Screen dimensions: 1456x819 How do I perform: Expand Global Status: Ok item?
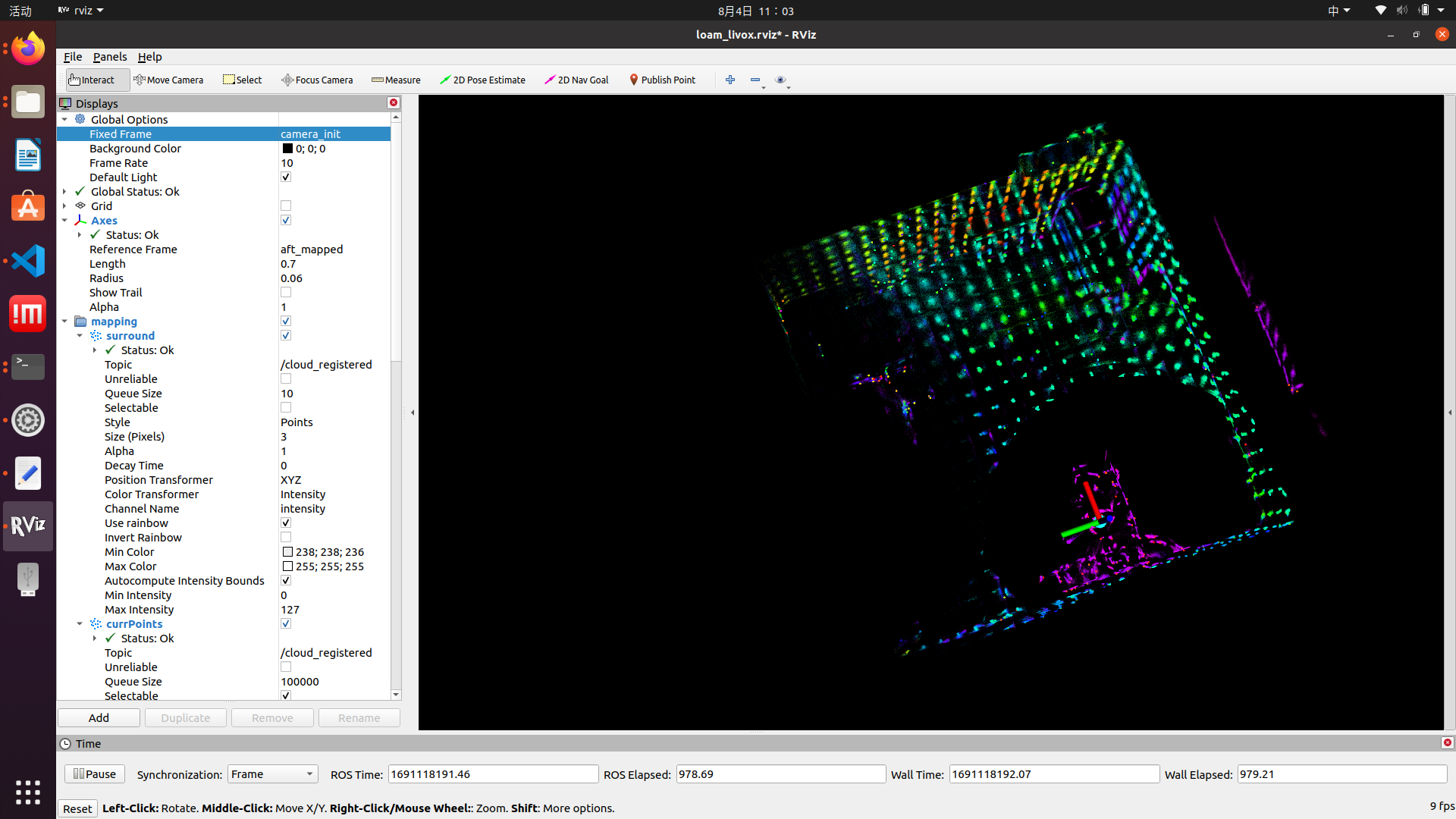[64, 192]
